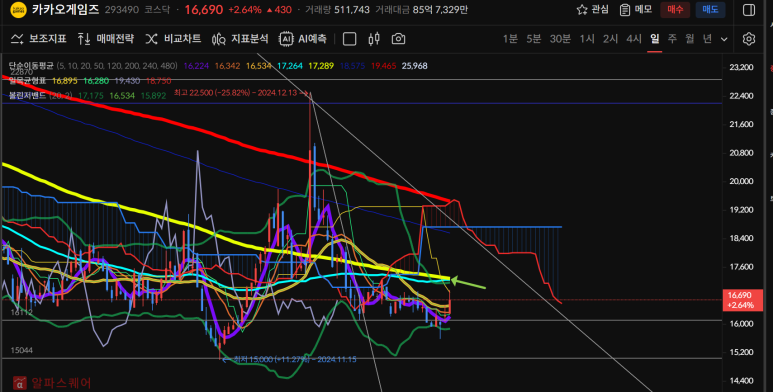Click the 최고 22,500 high marker label

pos(241,93)
